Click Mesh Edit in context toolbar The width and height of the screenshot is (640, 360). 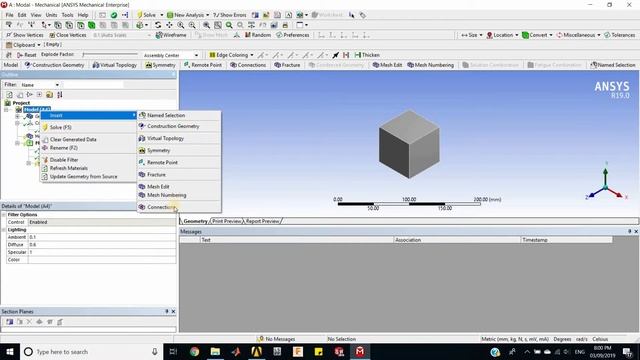pyautogui.click(x=387, y=65)
